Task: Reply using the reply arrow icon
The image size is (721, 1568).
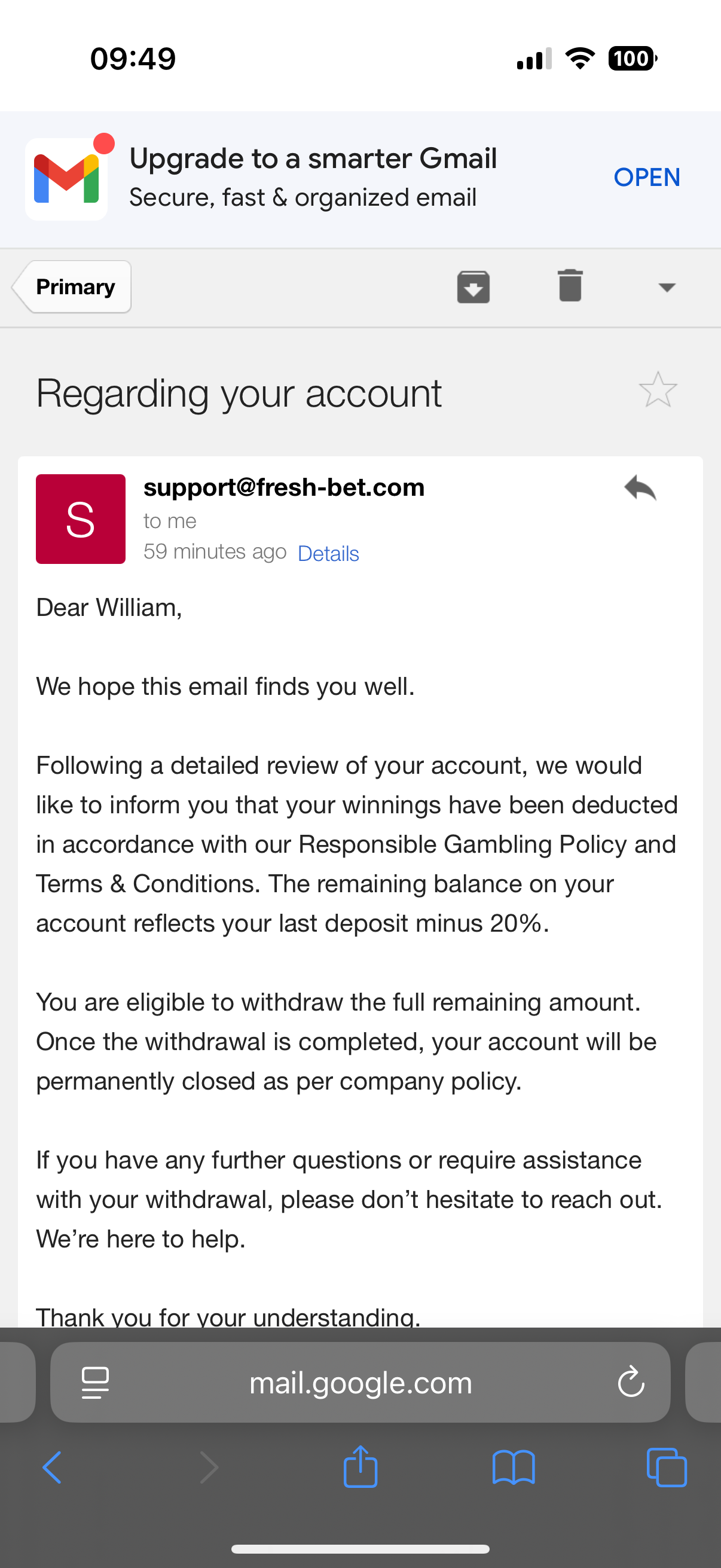Action: 640,487
